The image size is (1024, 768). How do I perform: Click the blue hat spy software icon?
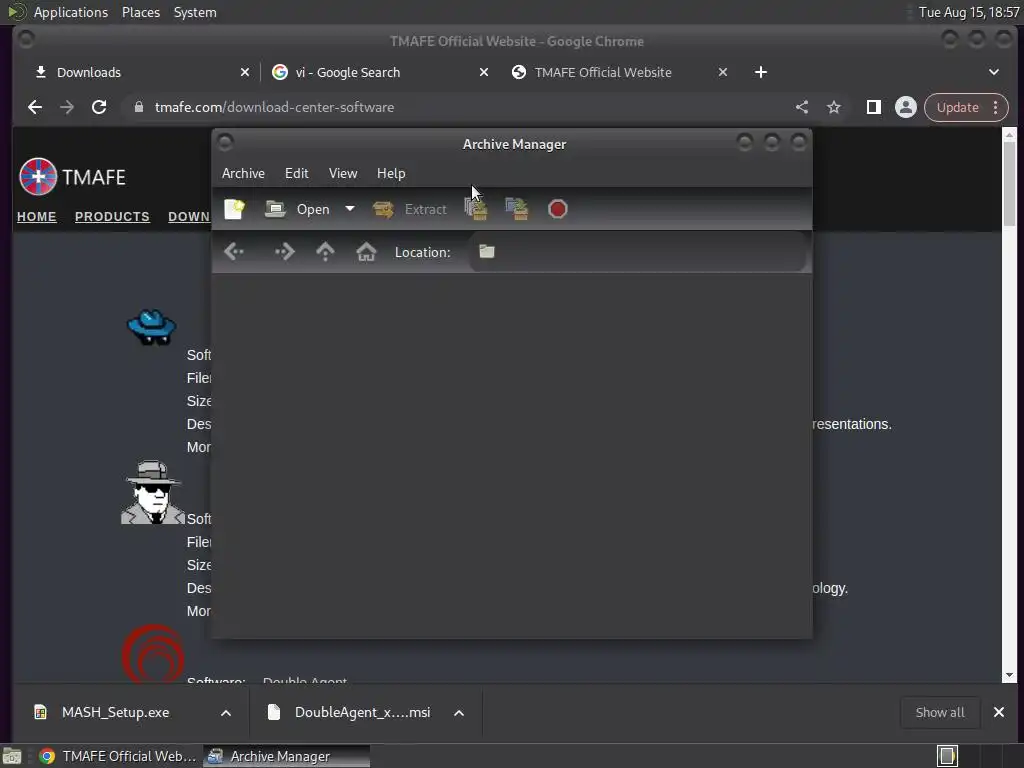click(152, 327)
